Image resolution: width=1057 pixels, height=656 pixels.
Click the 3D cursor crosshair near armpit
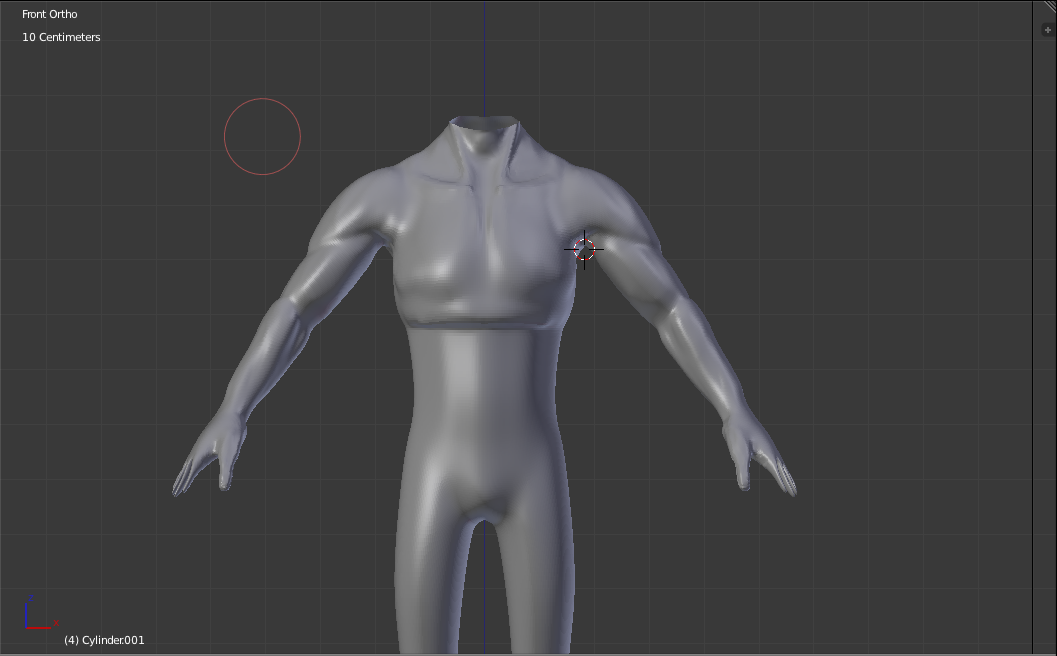point(584,249)
